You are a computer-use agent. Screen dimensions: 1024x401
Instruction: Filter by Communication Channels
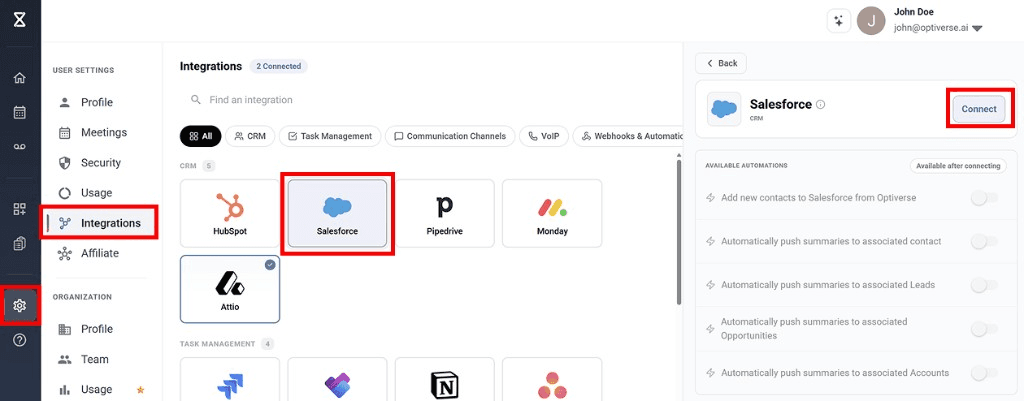pyautogui.click(x=449, y=136)
